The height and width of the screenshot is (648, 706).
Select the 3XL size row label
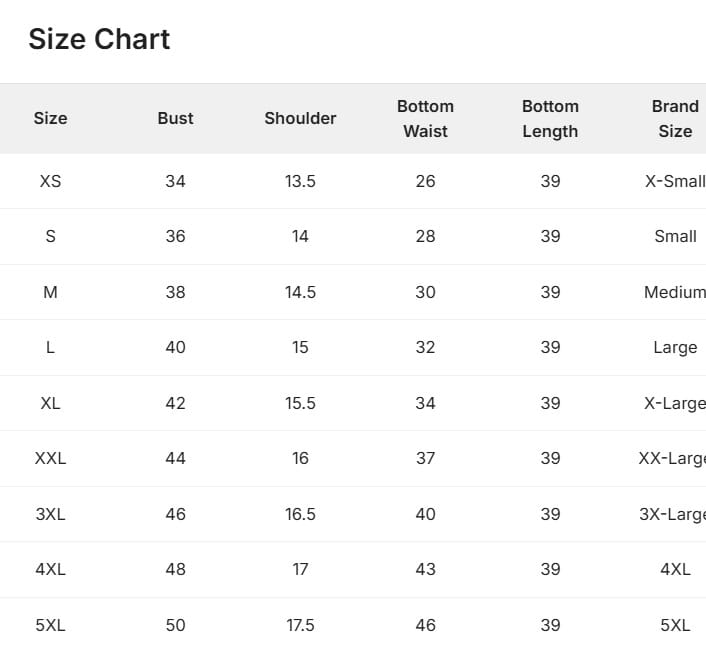coord(50,514)
